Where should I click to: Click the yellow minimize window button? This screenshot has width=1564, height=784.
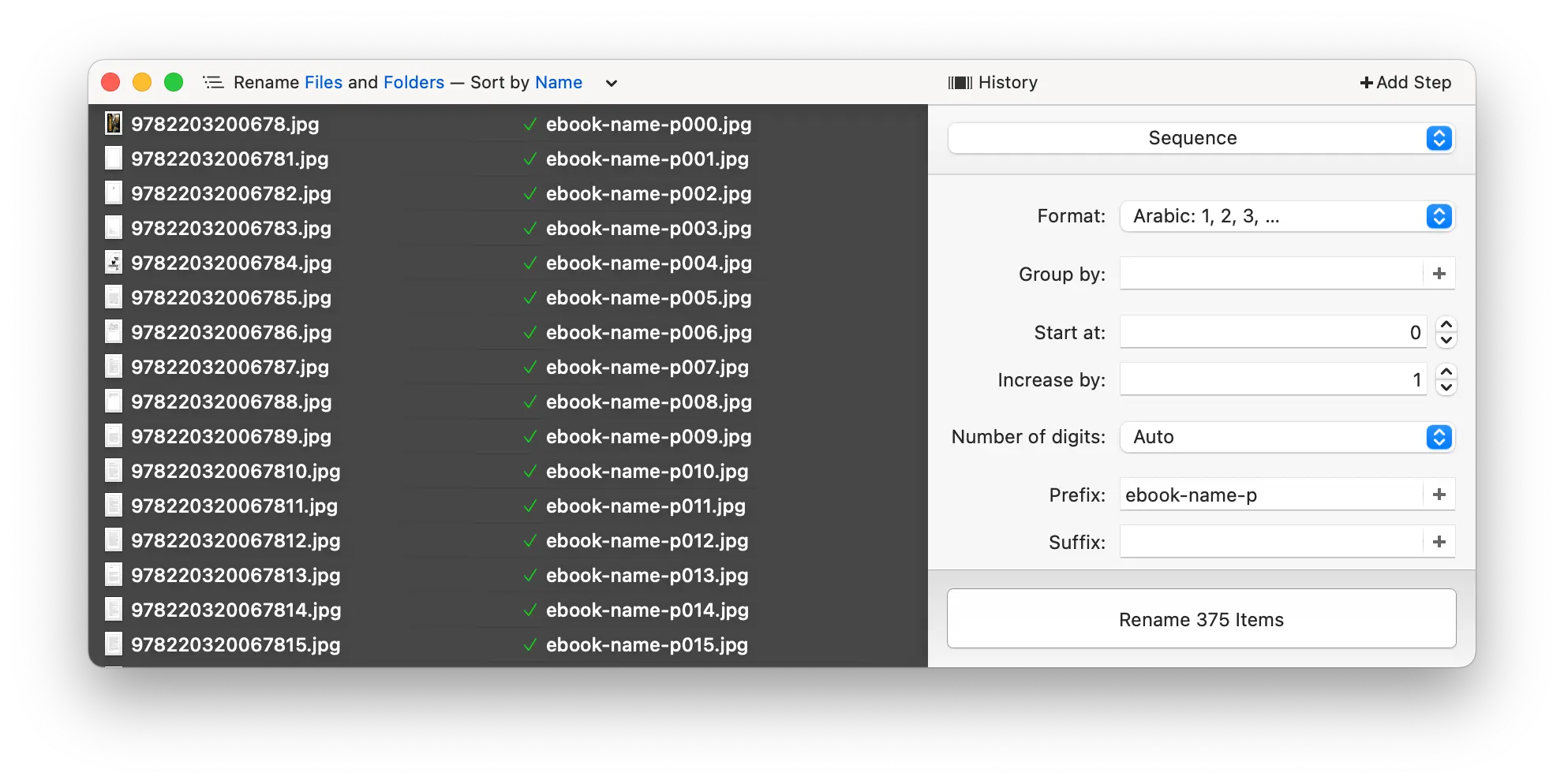pos(142,82)
